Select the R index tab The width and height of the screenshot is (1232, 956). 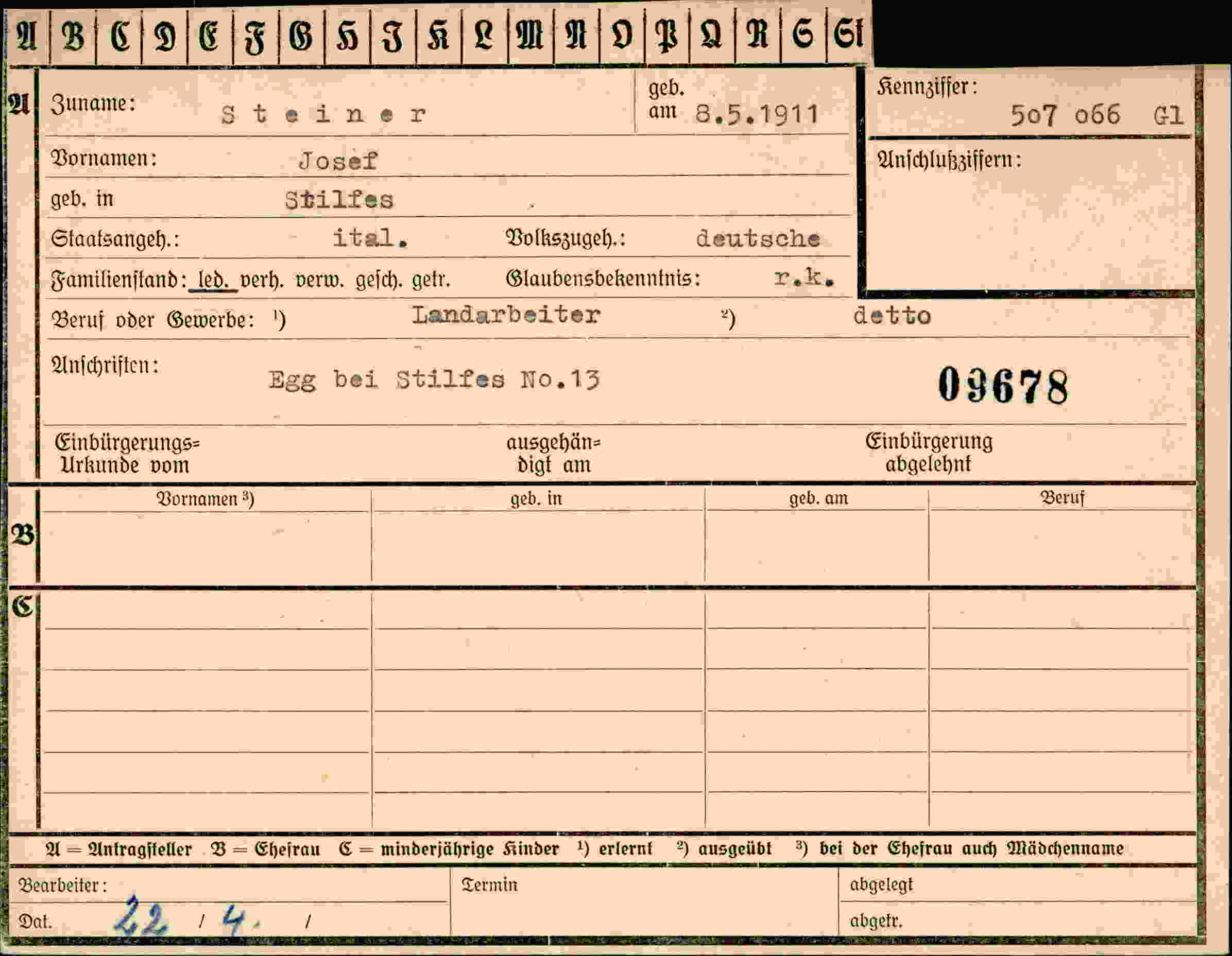tap(758, 36)
